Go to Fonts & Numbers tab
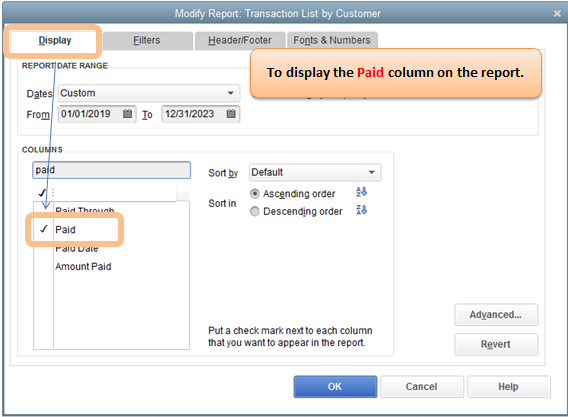The height and width of the screenshot is (417, 568). click(332, 40)
